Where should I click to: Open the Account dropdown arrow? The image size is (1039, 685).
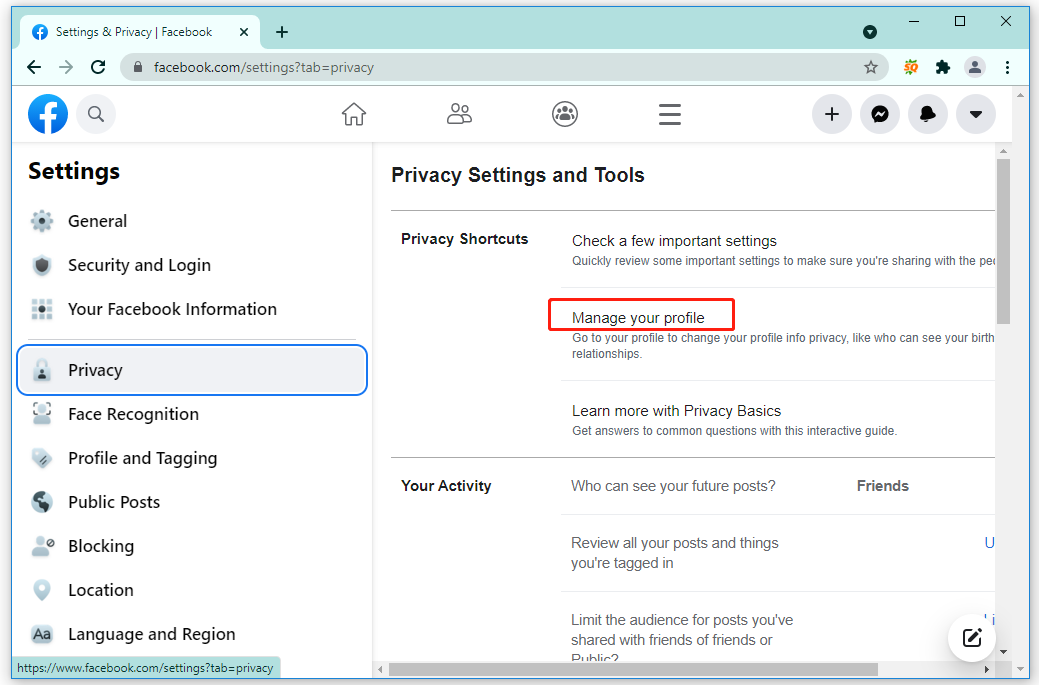coord(976,115)
